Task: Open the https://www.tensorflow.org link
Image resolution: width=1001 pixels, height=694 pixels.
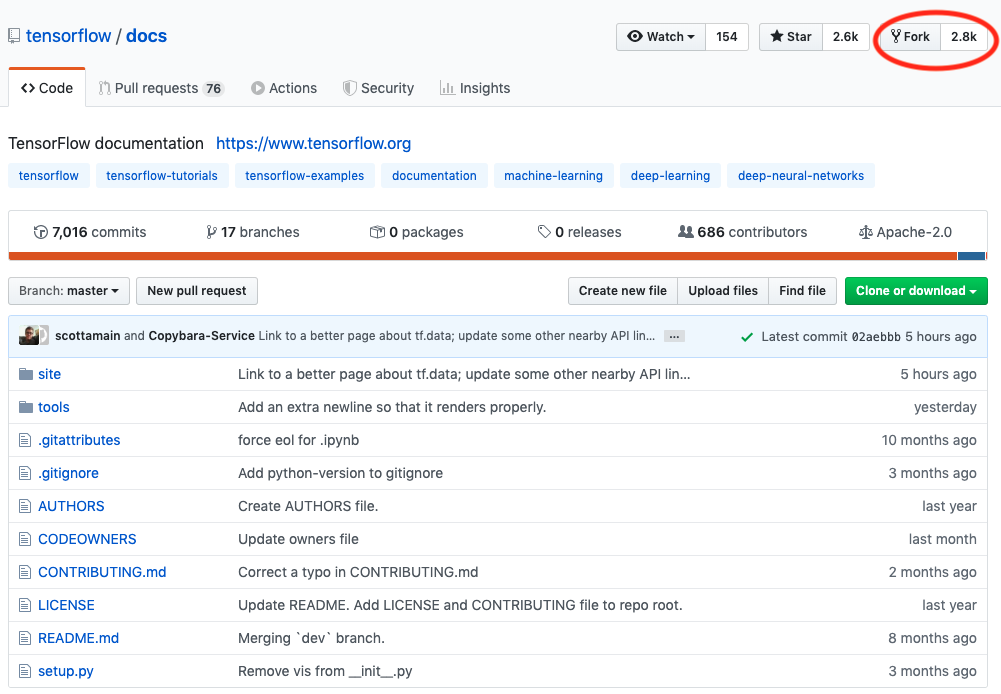Action: pyautogui.click(x=313, y=144)
